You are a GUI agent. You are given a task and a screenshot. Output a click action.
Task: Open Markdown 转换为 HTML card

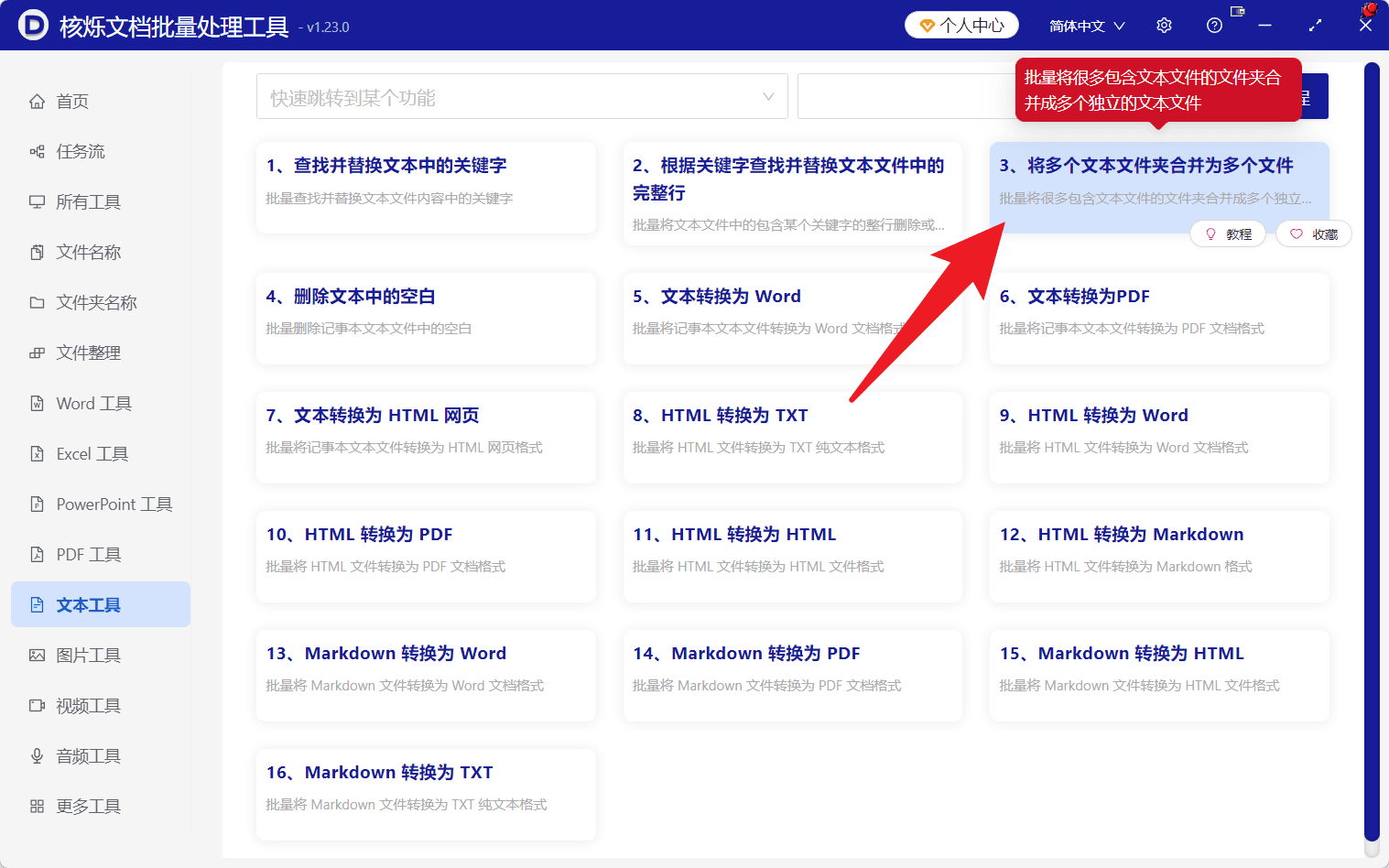[x=1159, y=676]
